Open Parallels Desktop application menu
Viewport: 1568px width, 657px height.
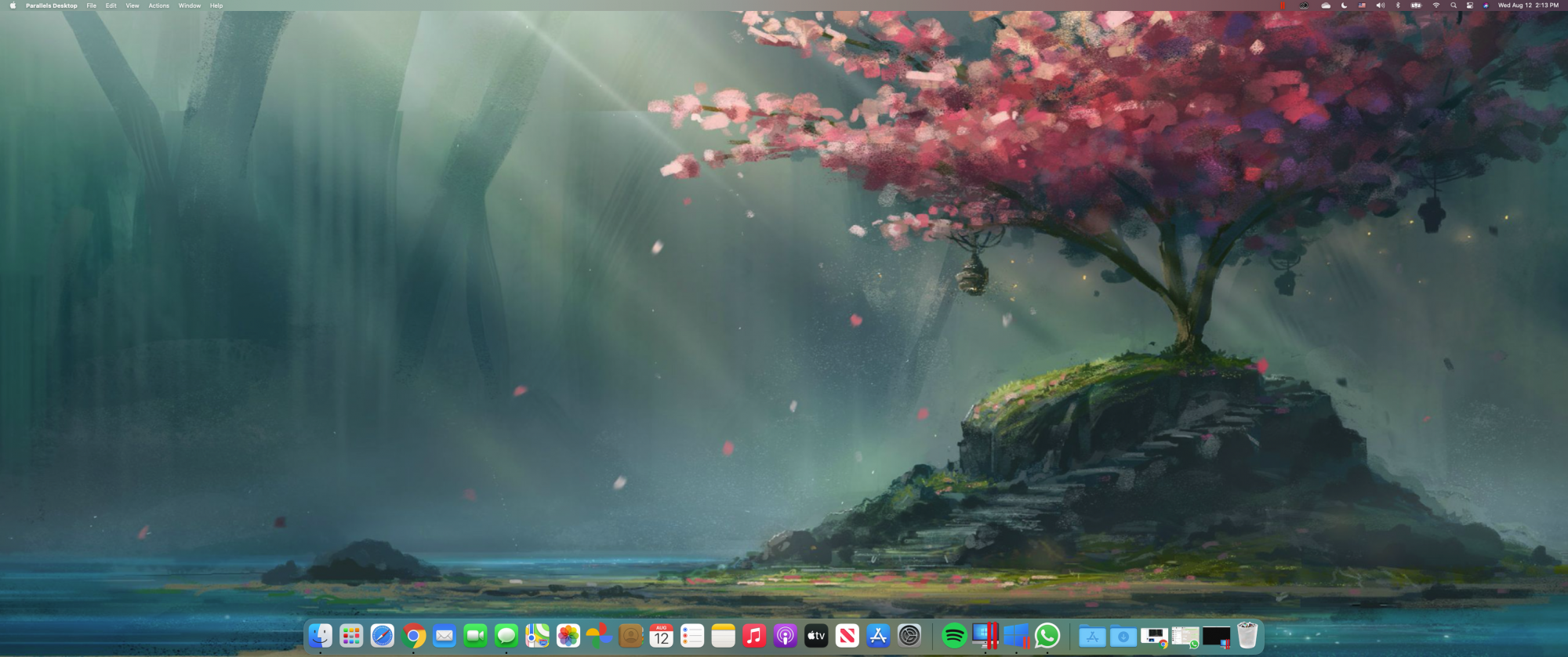click(52, 5)
